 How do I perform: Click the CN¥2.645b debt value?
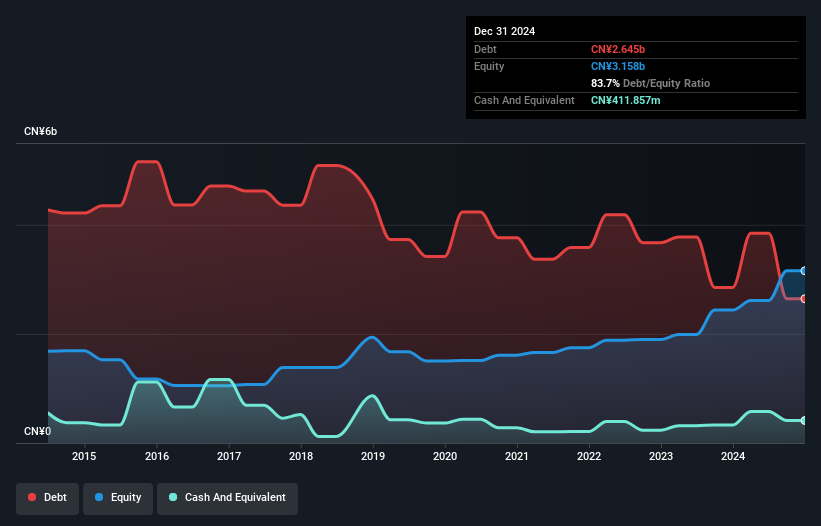coord(618,49)
